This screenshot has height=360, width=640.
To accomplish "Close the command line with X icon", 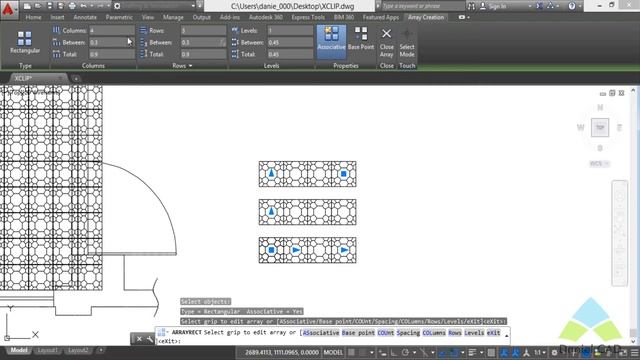I will pos(139,339).
